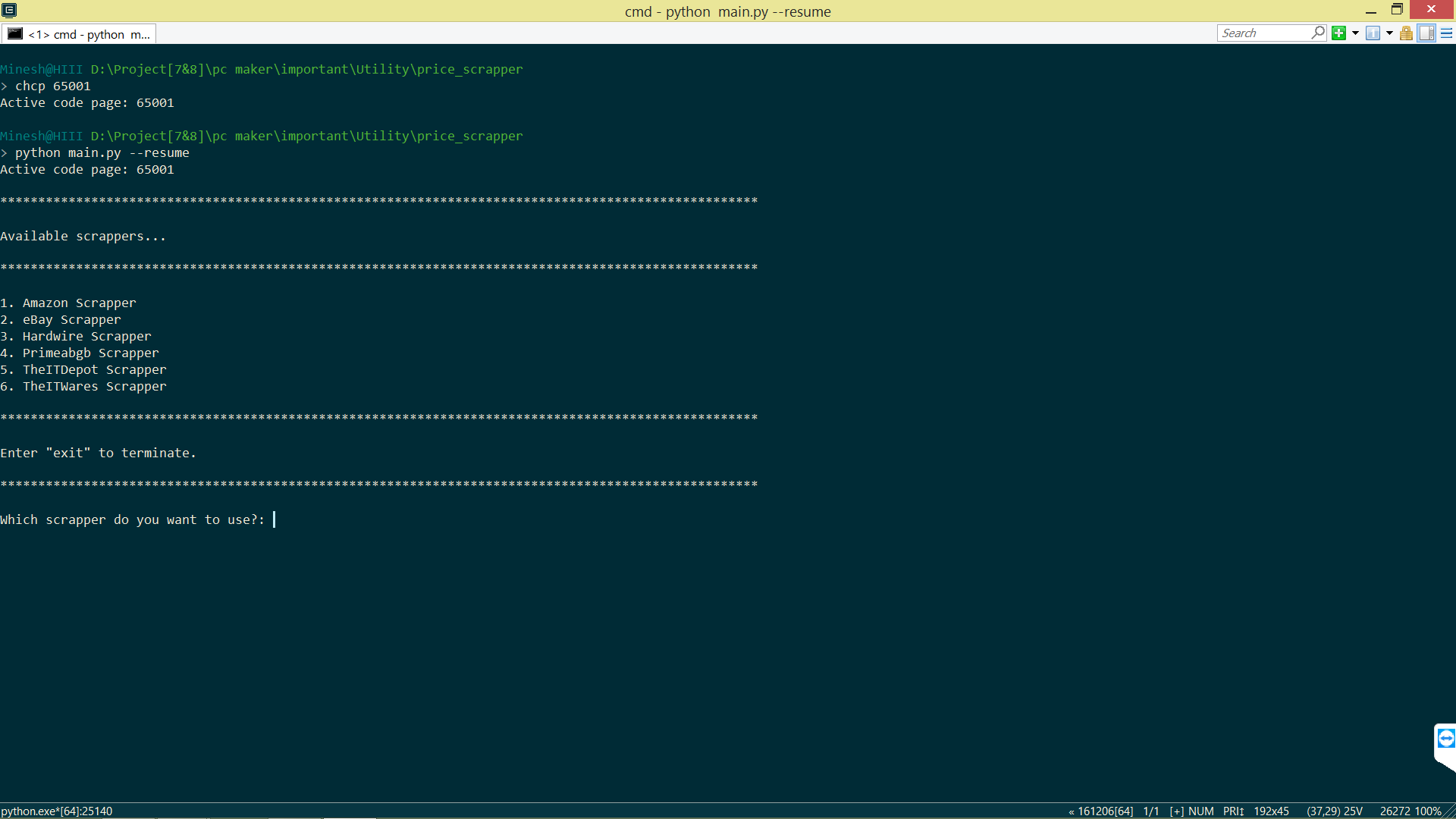Click the magnifying glass search icon
The width and height of the screenshot is (1456, 819).
(1318, 33)
